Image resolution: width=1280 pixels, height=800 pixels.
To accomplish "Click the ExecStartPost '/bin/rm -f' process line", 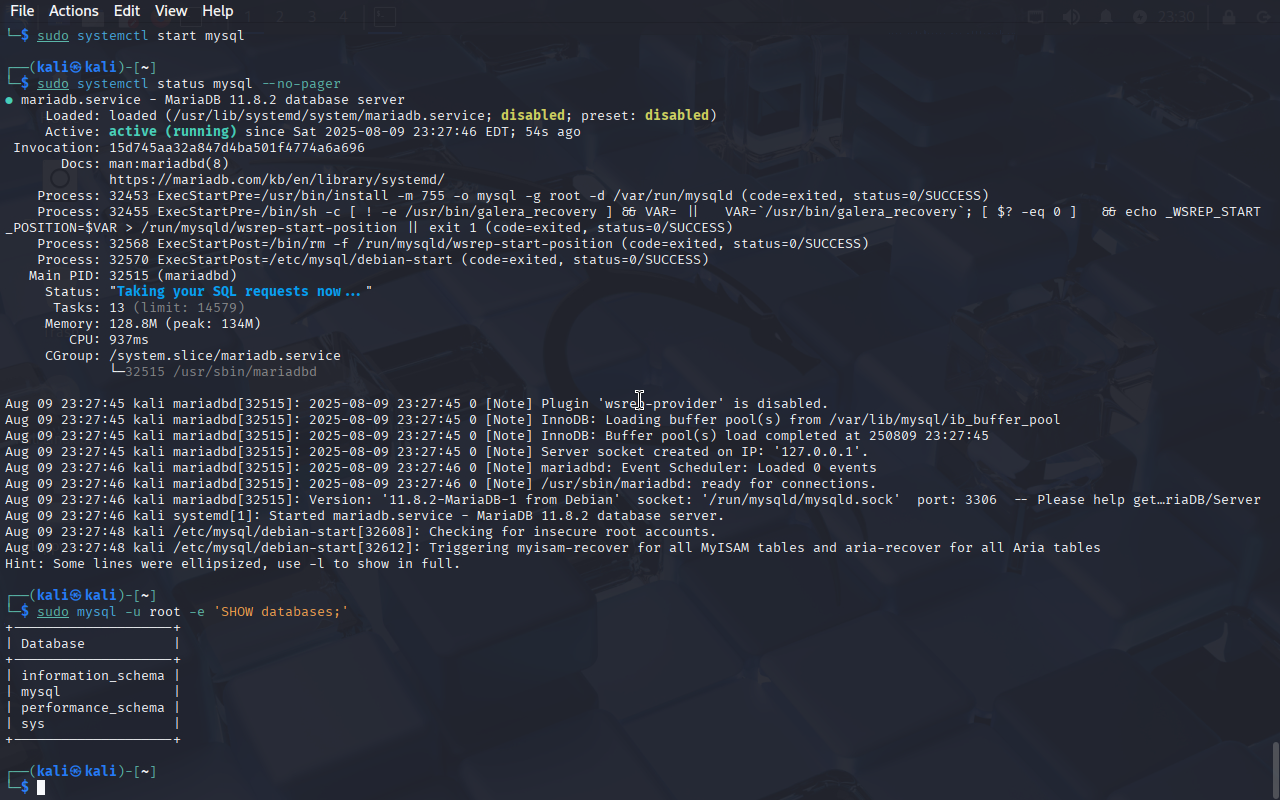I will (453, 244).
